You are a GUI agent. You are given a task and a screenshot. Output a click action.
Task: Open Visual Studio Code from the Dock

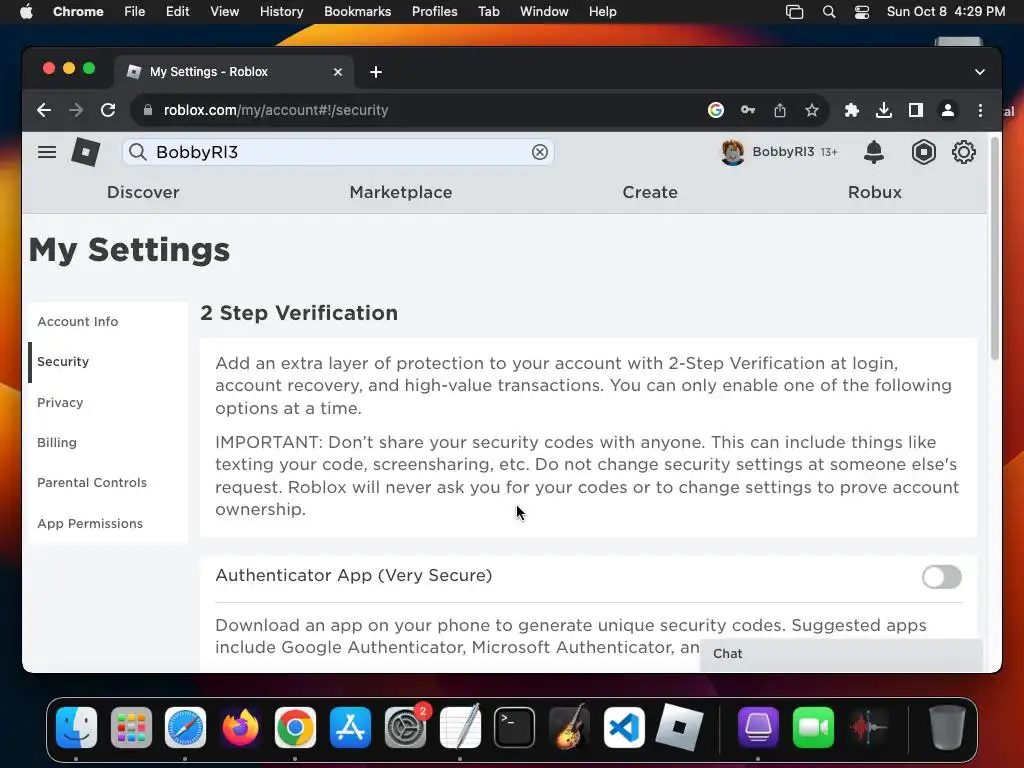624,727
